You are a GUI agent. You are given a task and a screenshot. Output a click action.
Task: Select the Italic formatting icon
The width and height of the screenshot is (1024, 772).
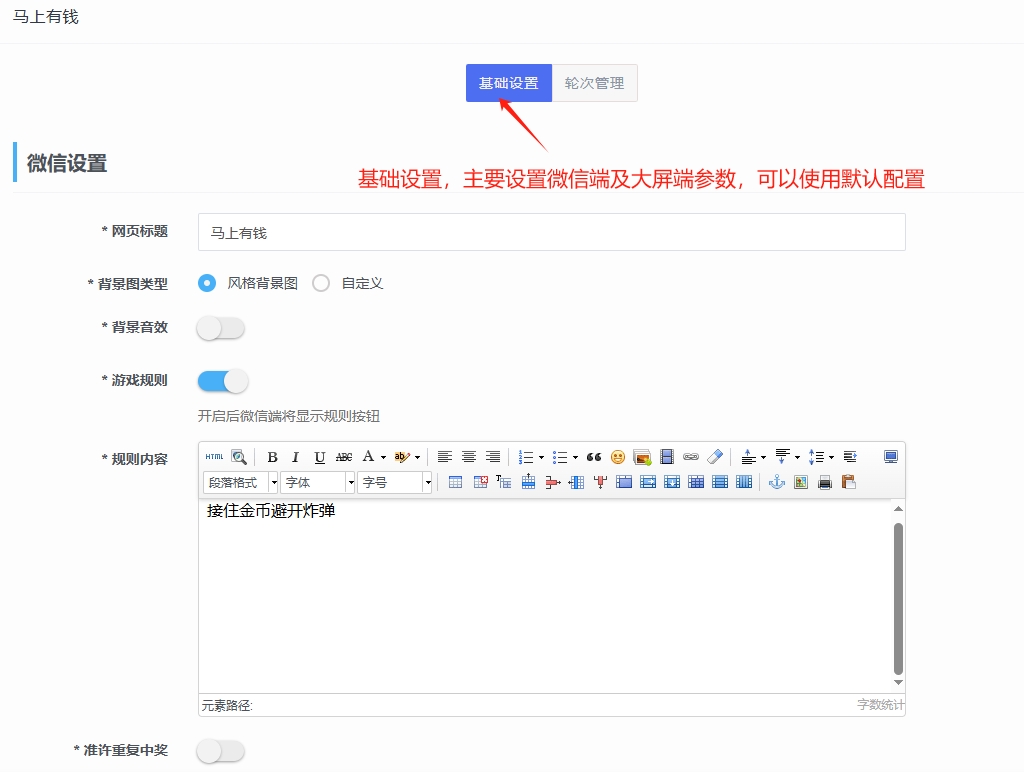[294, 457]
